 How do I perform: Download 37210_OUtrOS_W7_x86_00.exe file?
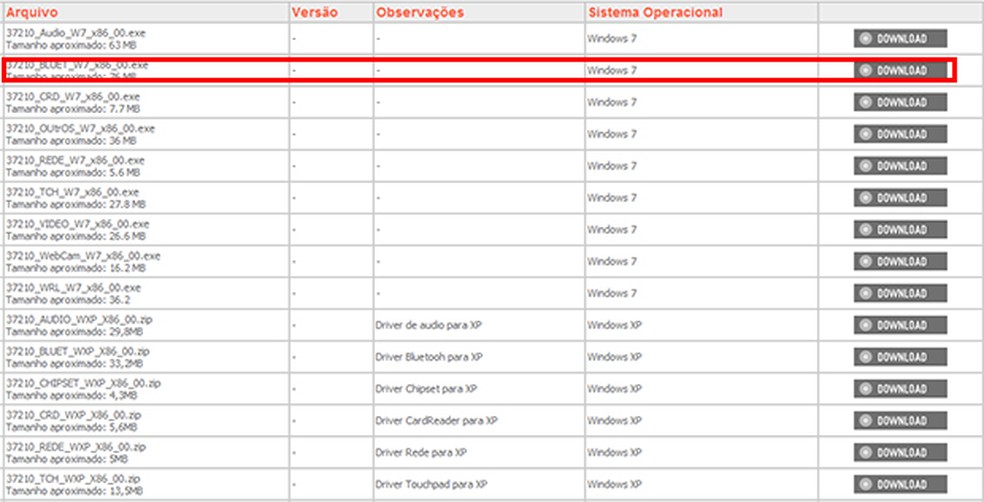[900, 134]
